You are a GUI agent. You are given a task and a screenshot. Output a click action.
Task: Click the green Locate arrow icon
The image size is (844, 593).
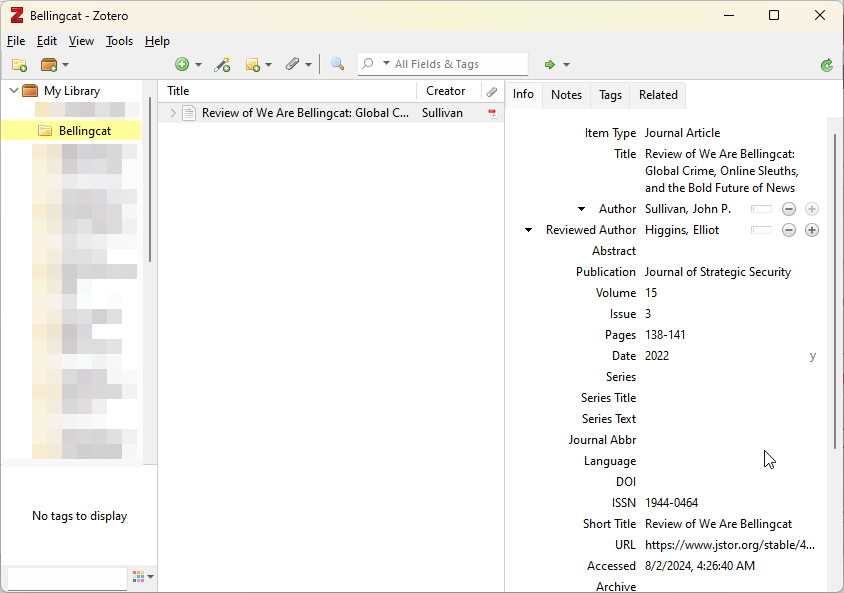pyautogui.click(x=550, y=65)
